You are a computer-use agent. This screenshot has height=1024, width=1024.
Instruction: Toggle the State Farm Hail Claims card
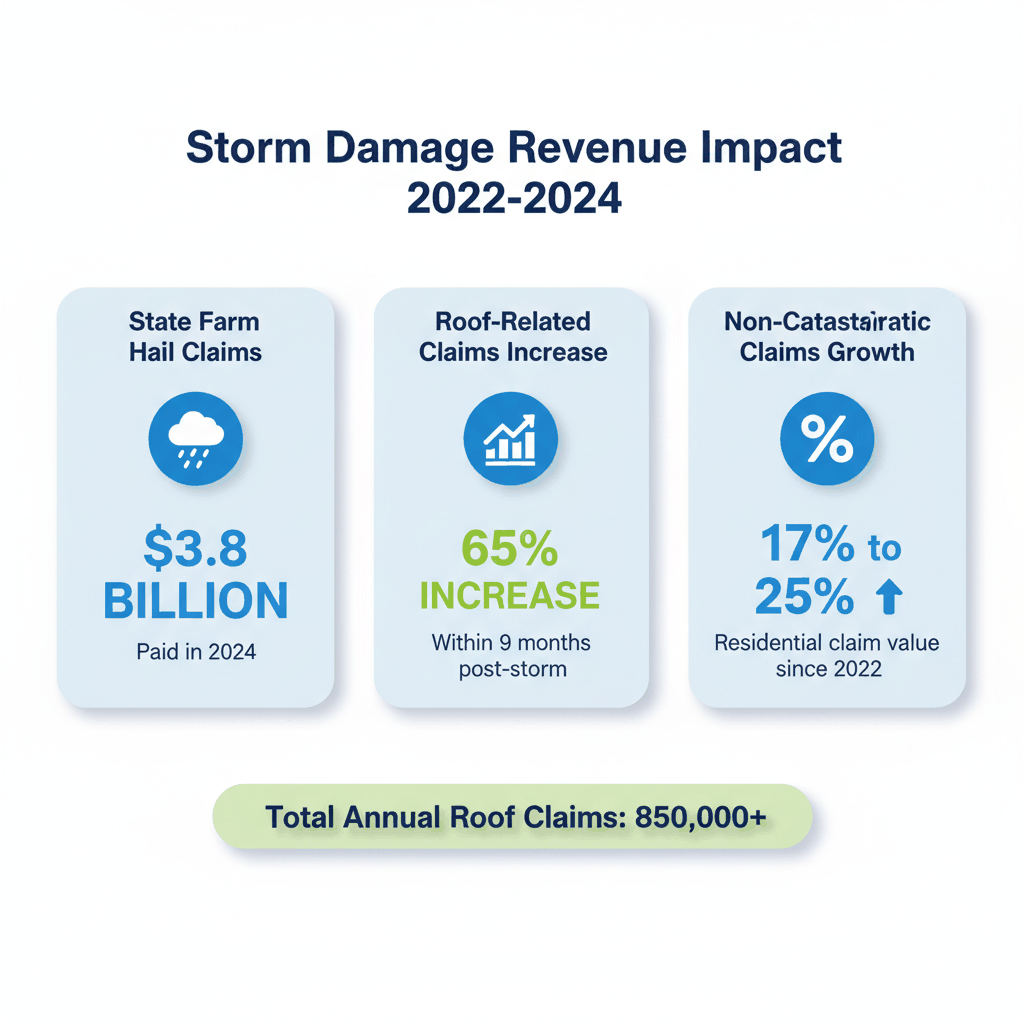pos(196,497)
